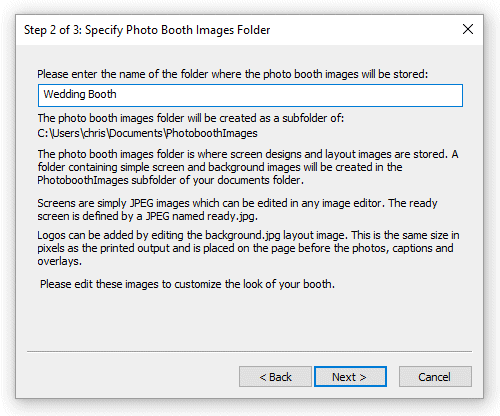
Task: Click the horizontal separator line above the buttons
Action: click(249, 351)
